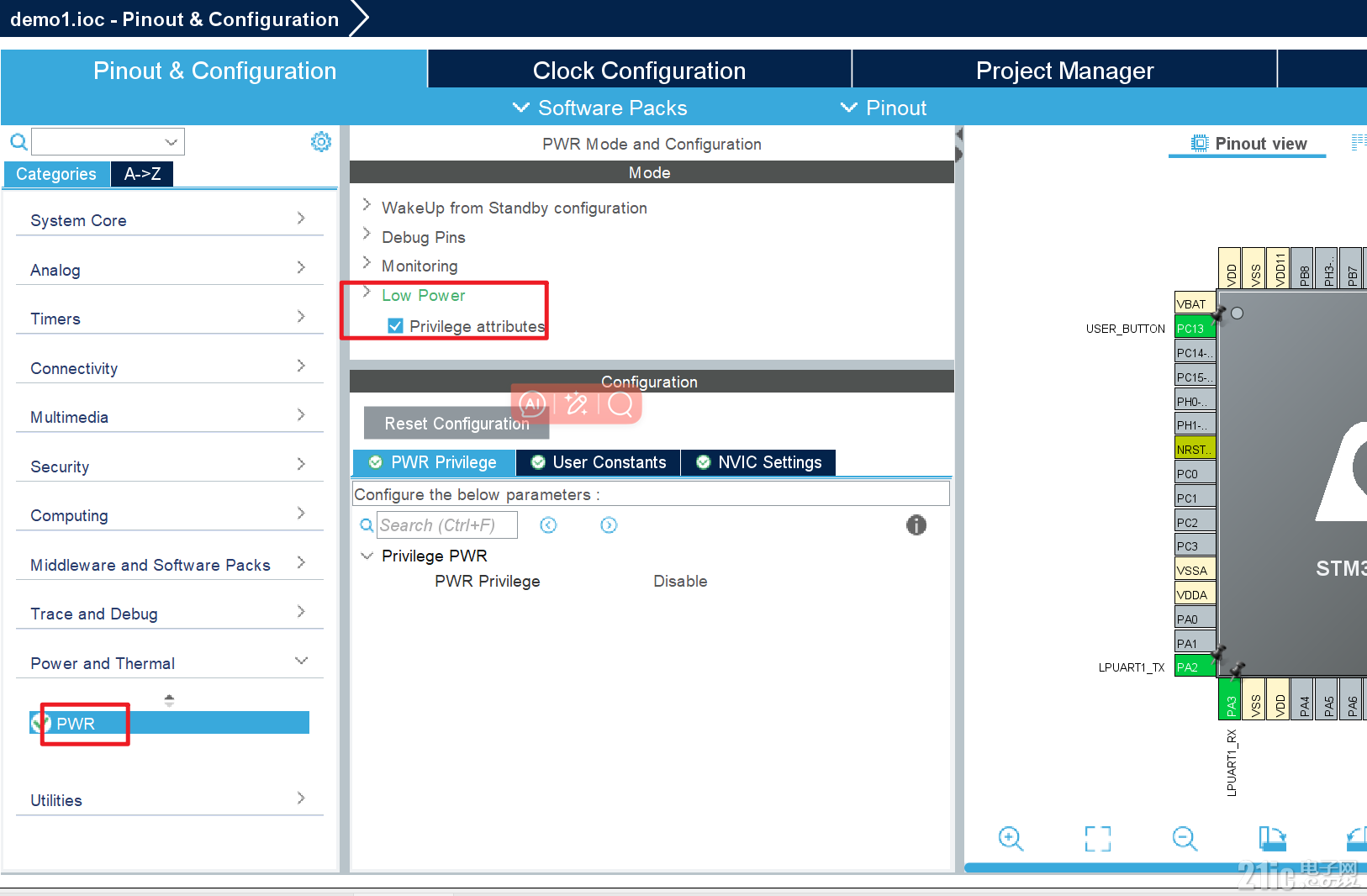Select the Pinout & Configuration tab

click(214, 71)
